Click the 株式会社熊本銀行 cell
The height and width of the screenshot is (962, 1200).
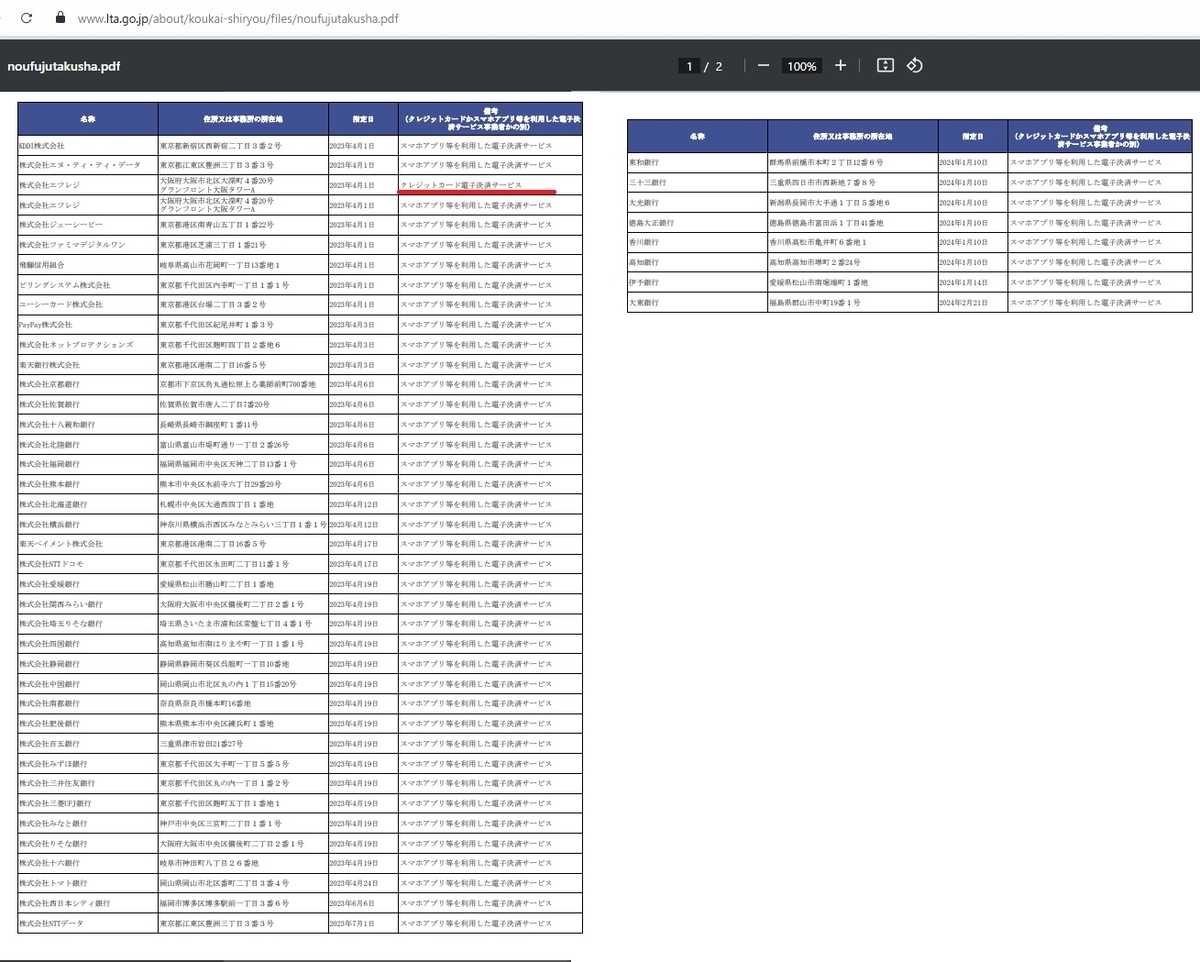(88, 484)
